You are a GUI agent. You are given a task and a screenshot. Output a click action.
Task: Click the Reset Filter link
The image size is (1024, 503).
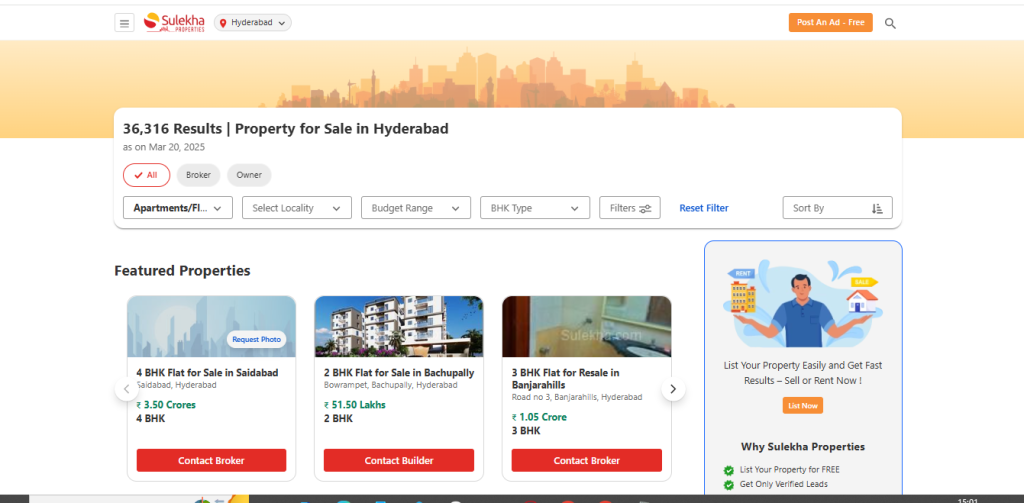pyautogui.click(x=703, y=208)
